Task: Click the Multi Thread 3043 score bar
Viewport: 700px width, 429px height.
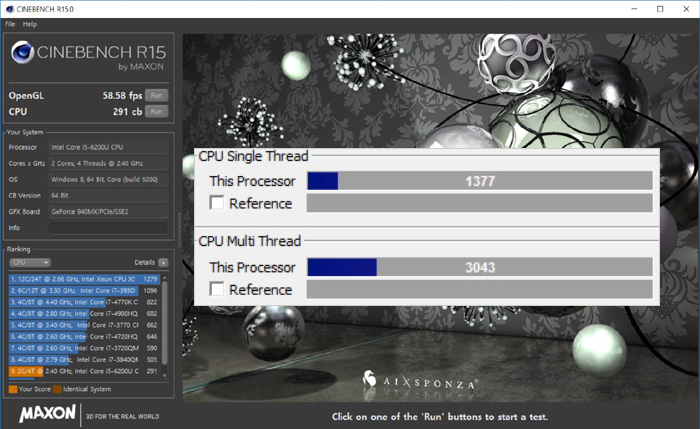Action: pos(480,267)
